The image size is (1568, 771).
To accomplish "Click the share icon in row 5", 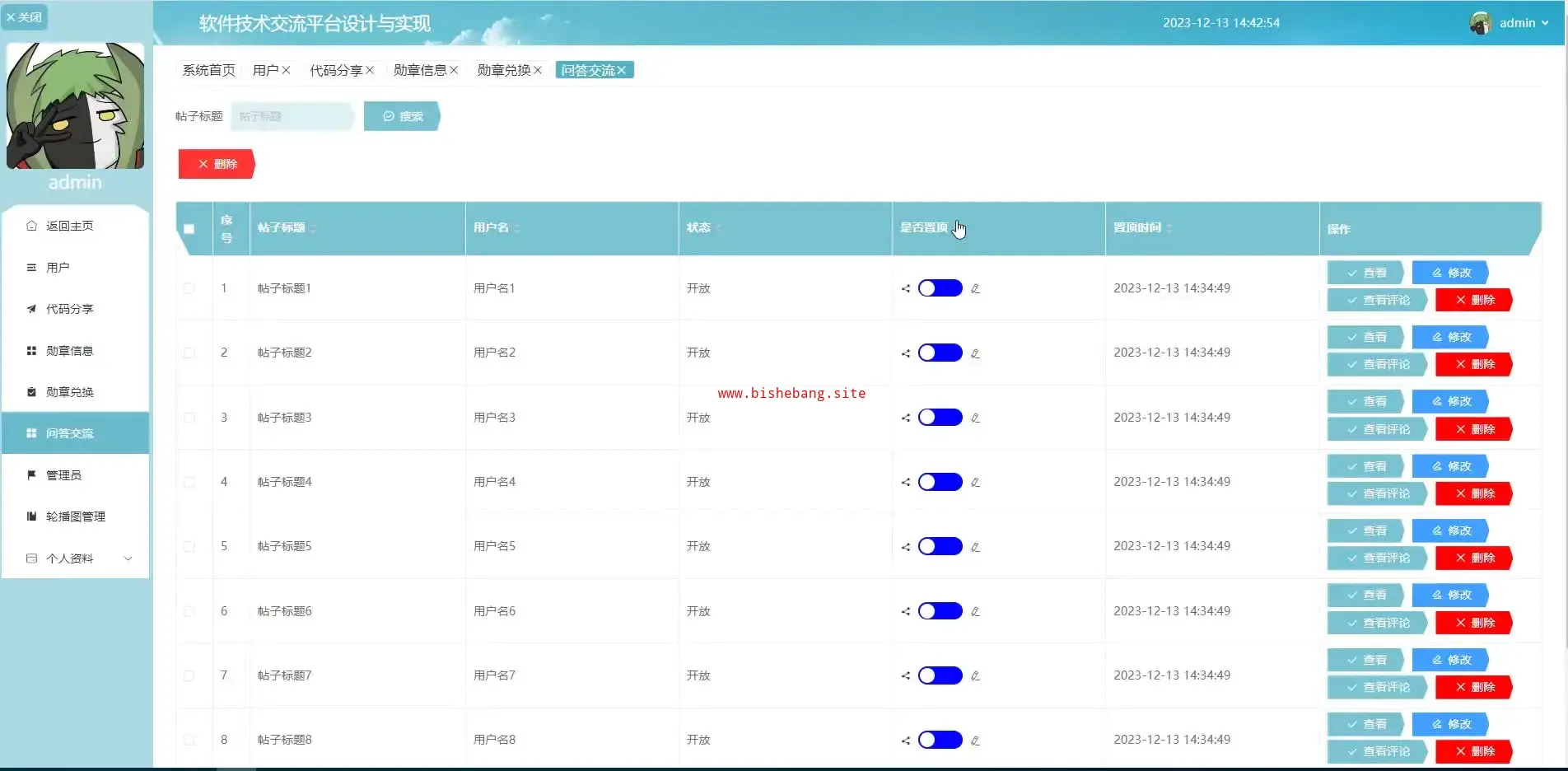I will point(906,547).
